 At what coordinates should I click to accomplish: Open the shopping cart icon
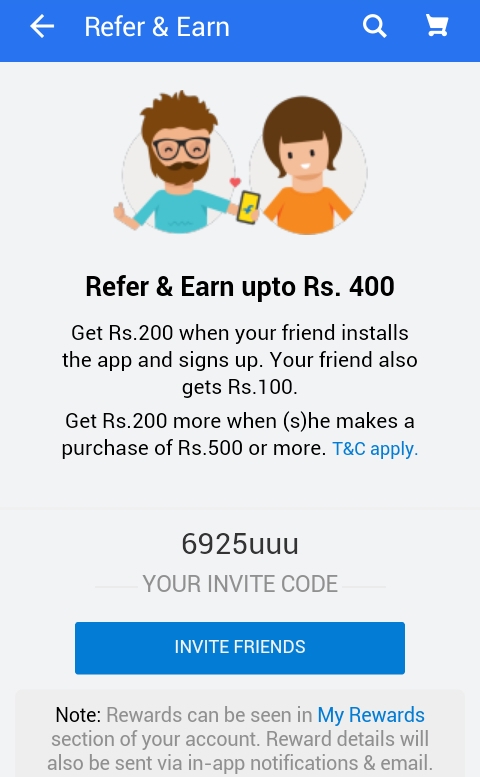click(437, 26)
